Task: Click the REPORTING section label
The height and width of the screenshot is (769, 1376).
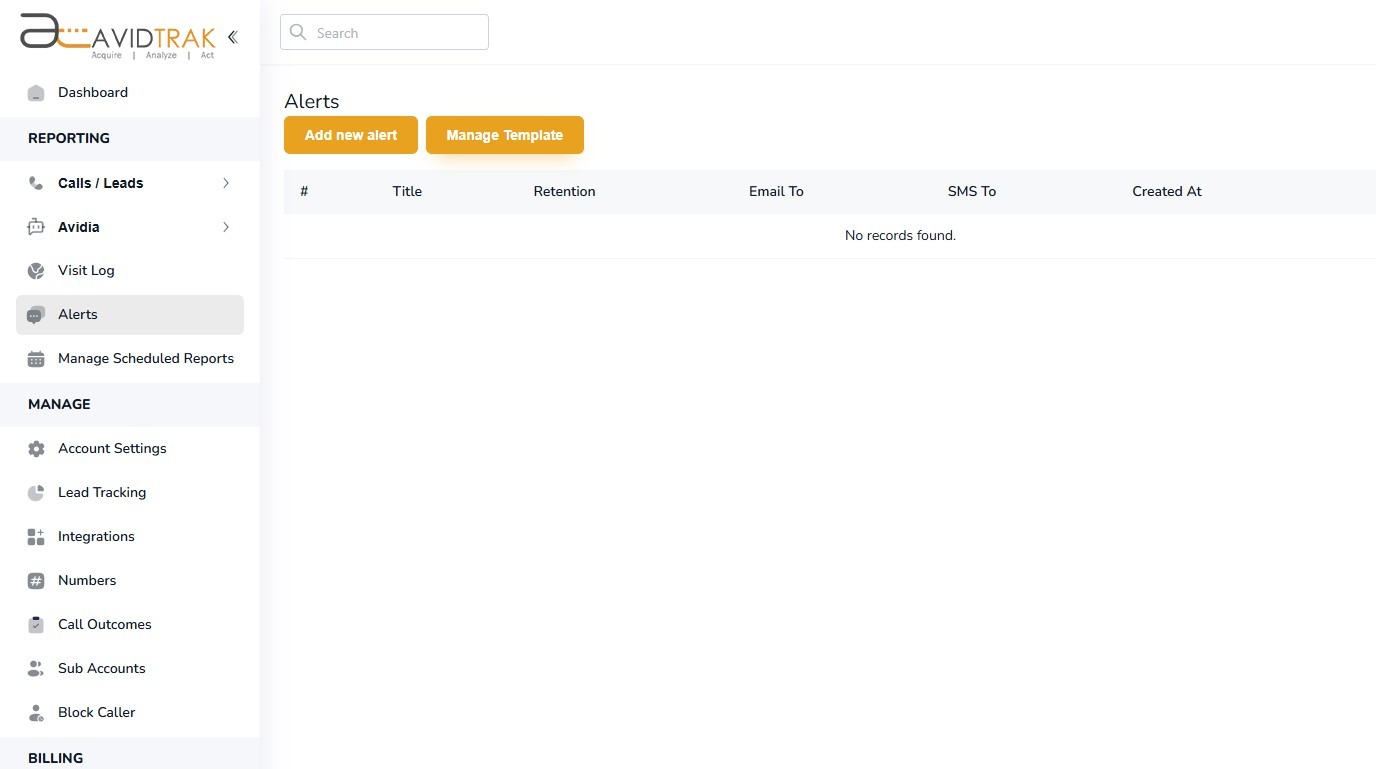Action: pos(69,138)
